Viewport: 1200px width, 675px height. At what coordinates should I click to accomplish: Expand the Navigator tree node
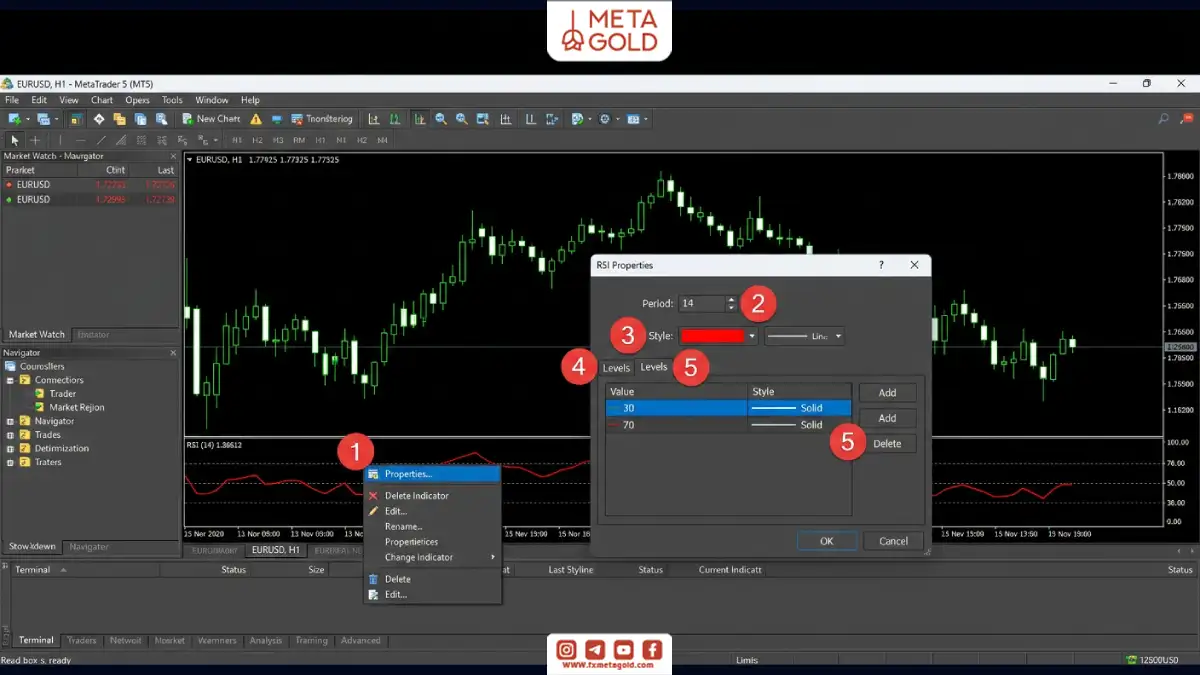pos(10,421)
